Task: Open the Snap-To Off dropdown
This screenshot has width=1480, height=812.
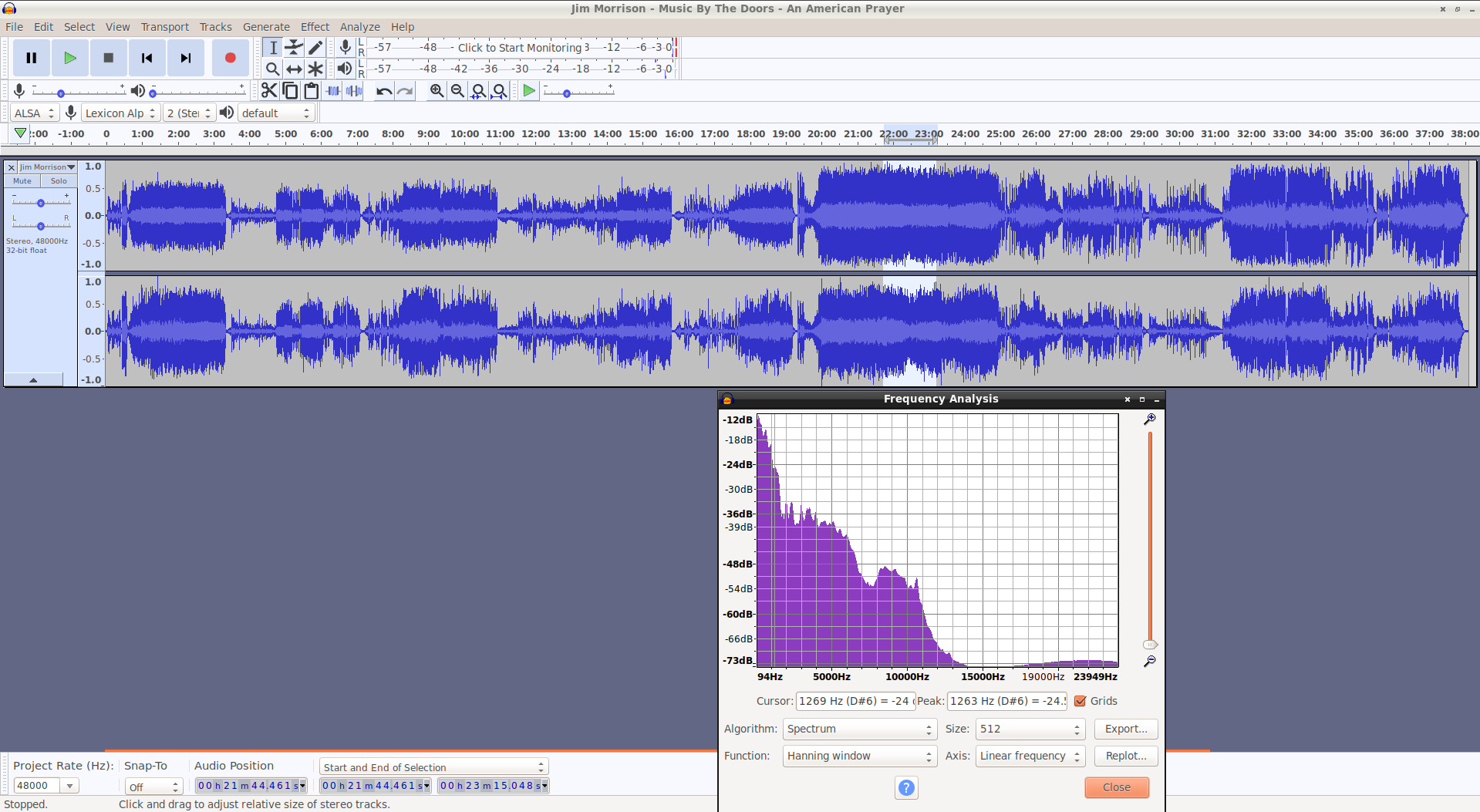Action: click(x=153, y=787)
